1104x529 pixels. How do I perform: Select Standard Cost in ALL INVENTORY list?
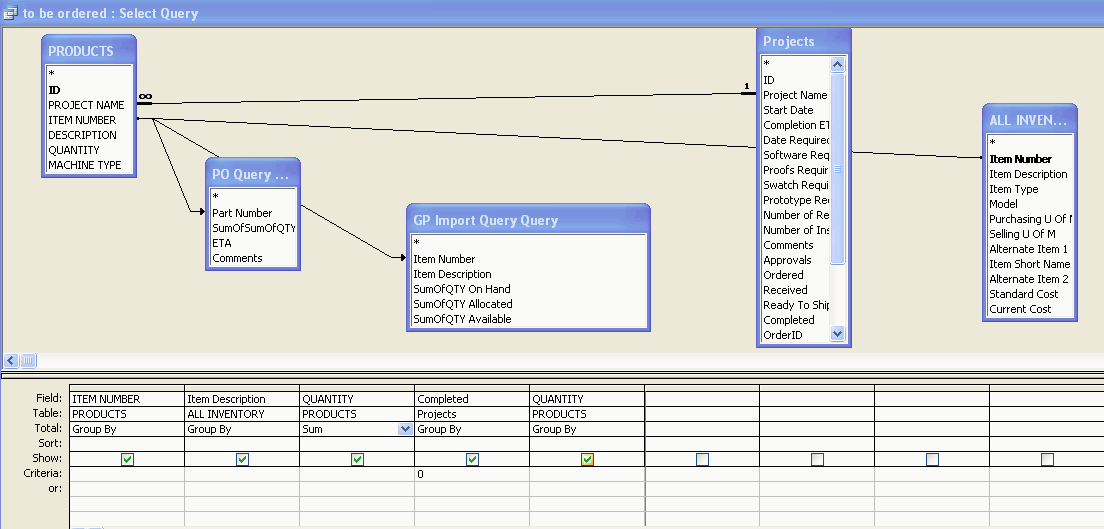pyautogui.click(x=1023, y=294)
